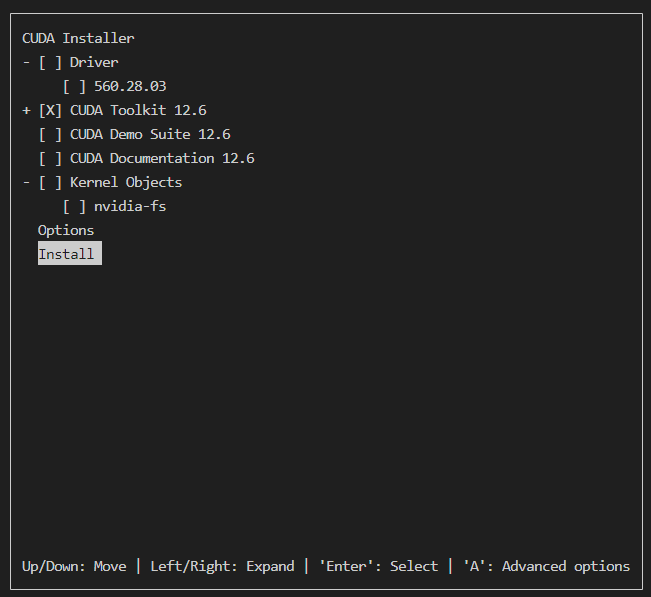
Task: Toggle the 560.28.03 driver version checkbox
Action: point(74,87)
